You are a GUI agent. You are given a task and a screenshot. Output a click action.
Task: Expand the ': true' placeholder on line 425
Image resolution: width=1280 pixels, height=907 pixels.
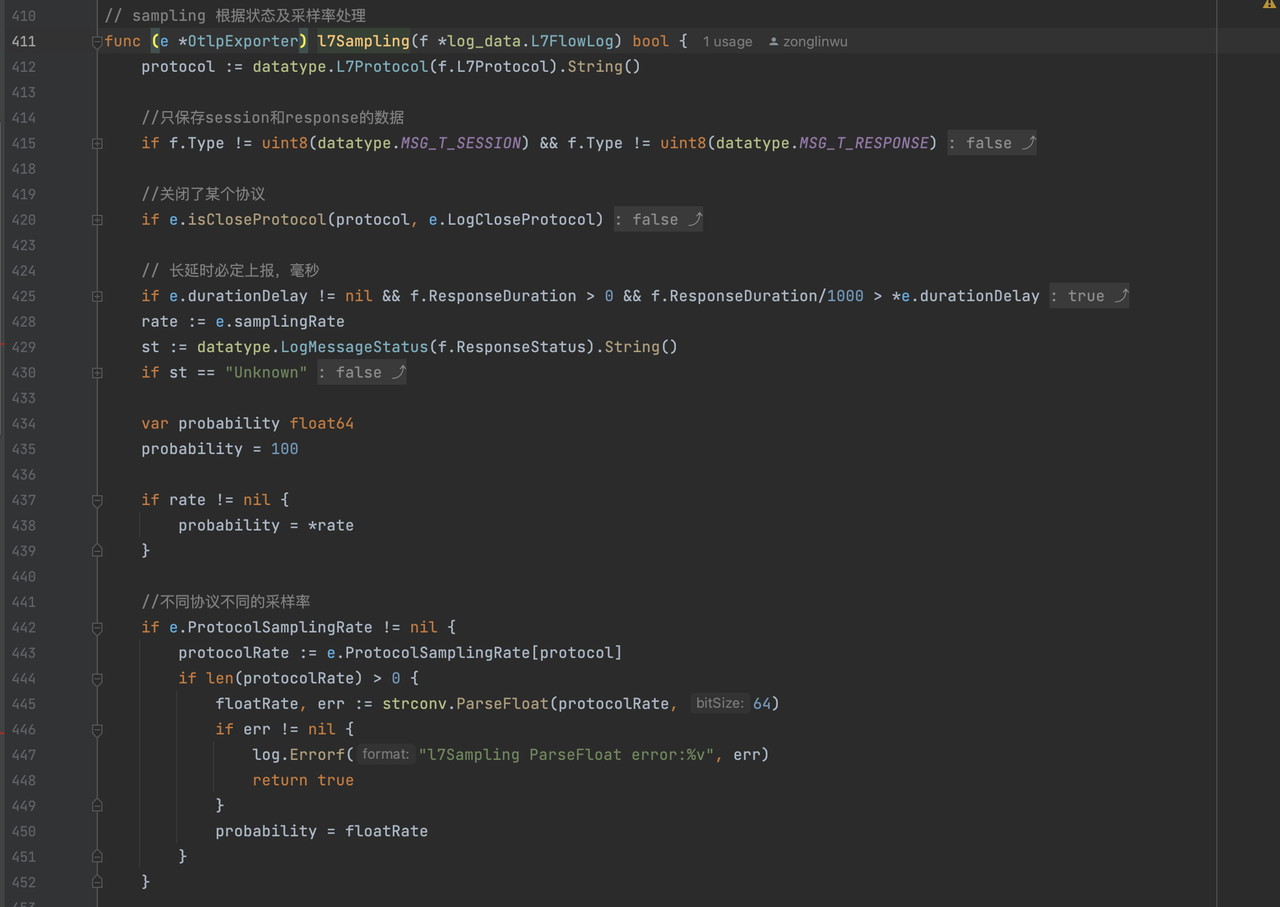tap(1089, 296)
